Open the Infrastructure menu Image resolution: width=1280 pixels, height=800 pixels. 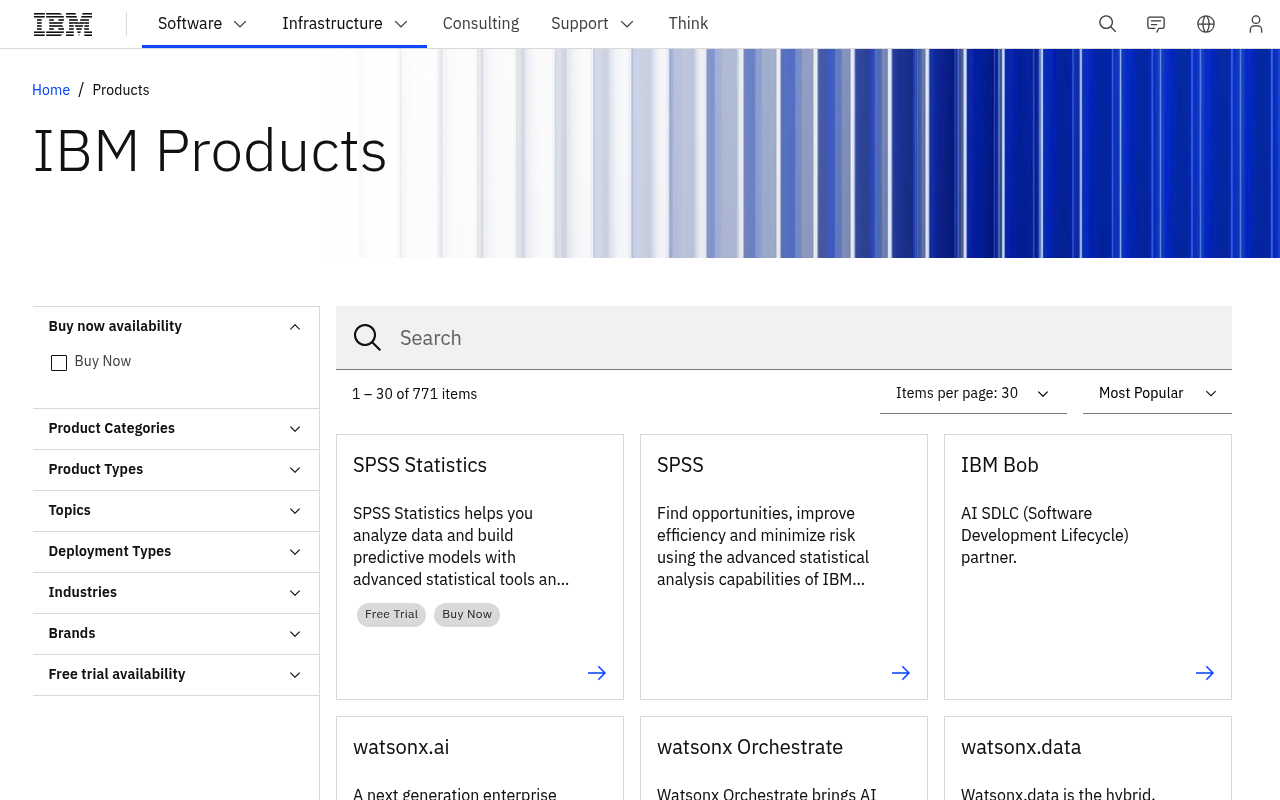(x=345, y=24)
